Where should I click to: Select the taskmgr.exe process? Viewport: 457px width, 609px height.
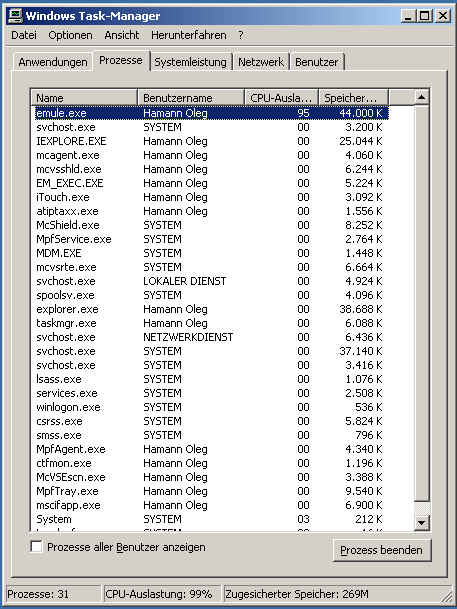pos(210,323)
